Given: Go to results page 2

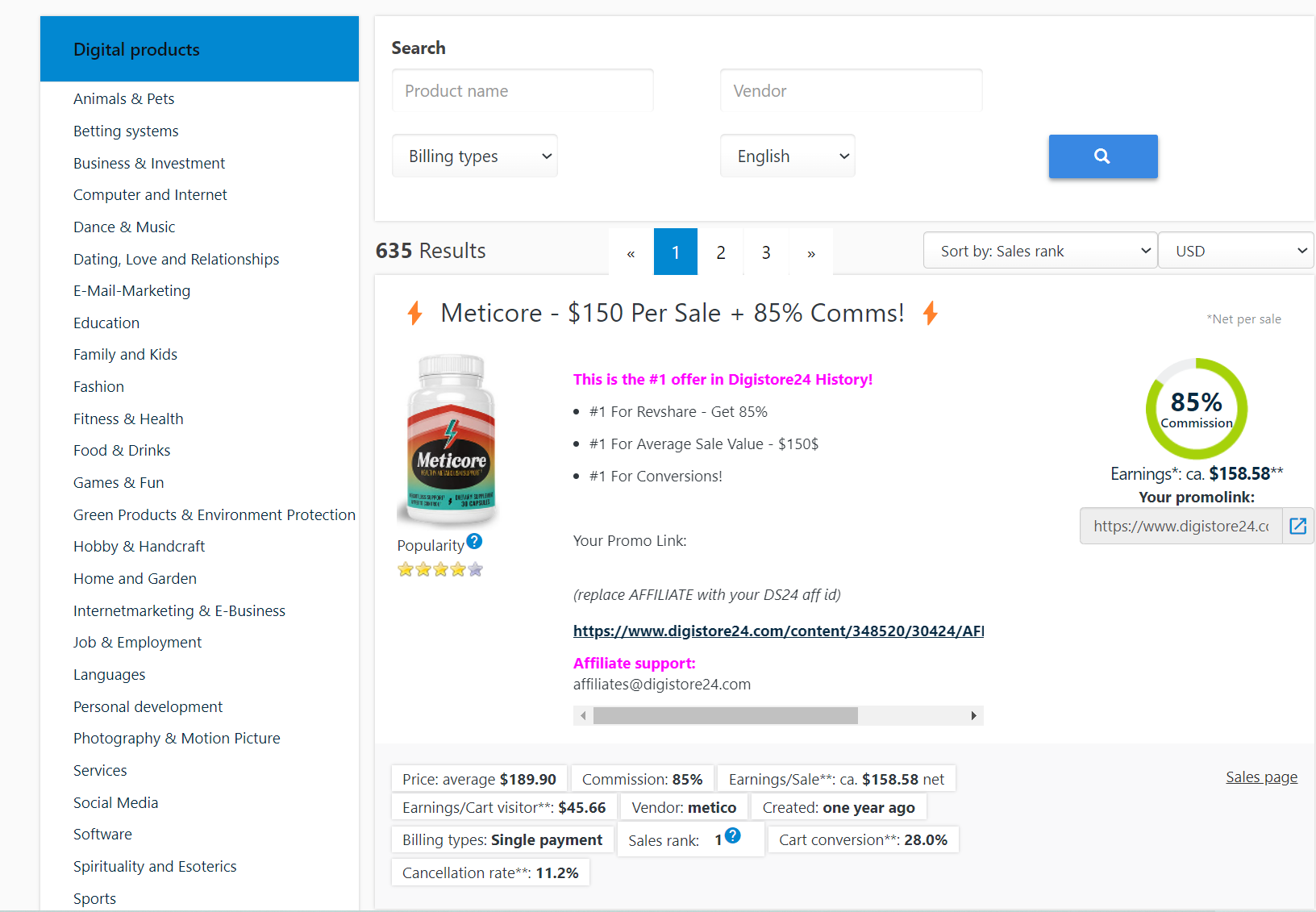Looking at the screenshot, I should pyautogui.click(x=720, y=253).
